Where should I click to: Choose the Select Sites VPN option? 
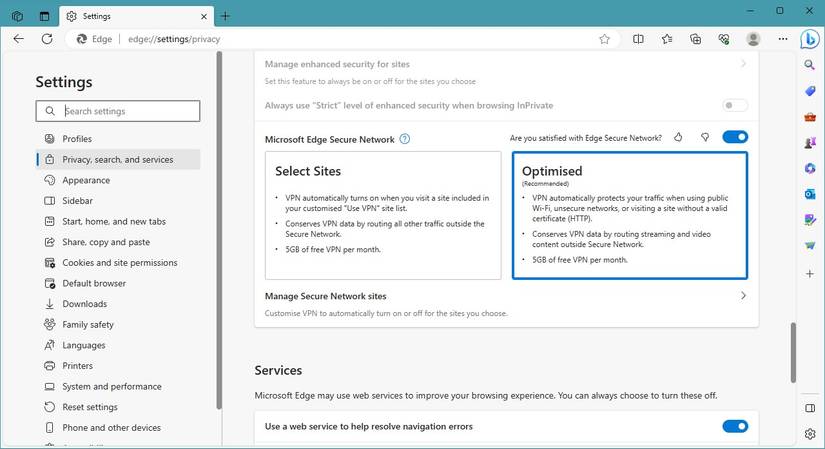click(383, 215)
